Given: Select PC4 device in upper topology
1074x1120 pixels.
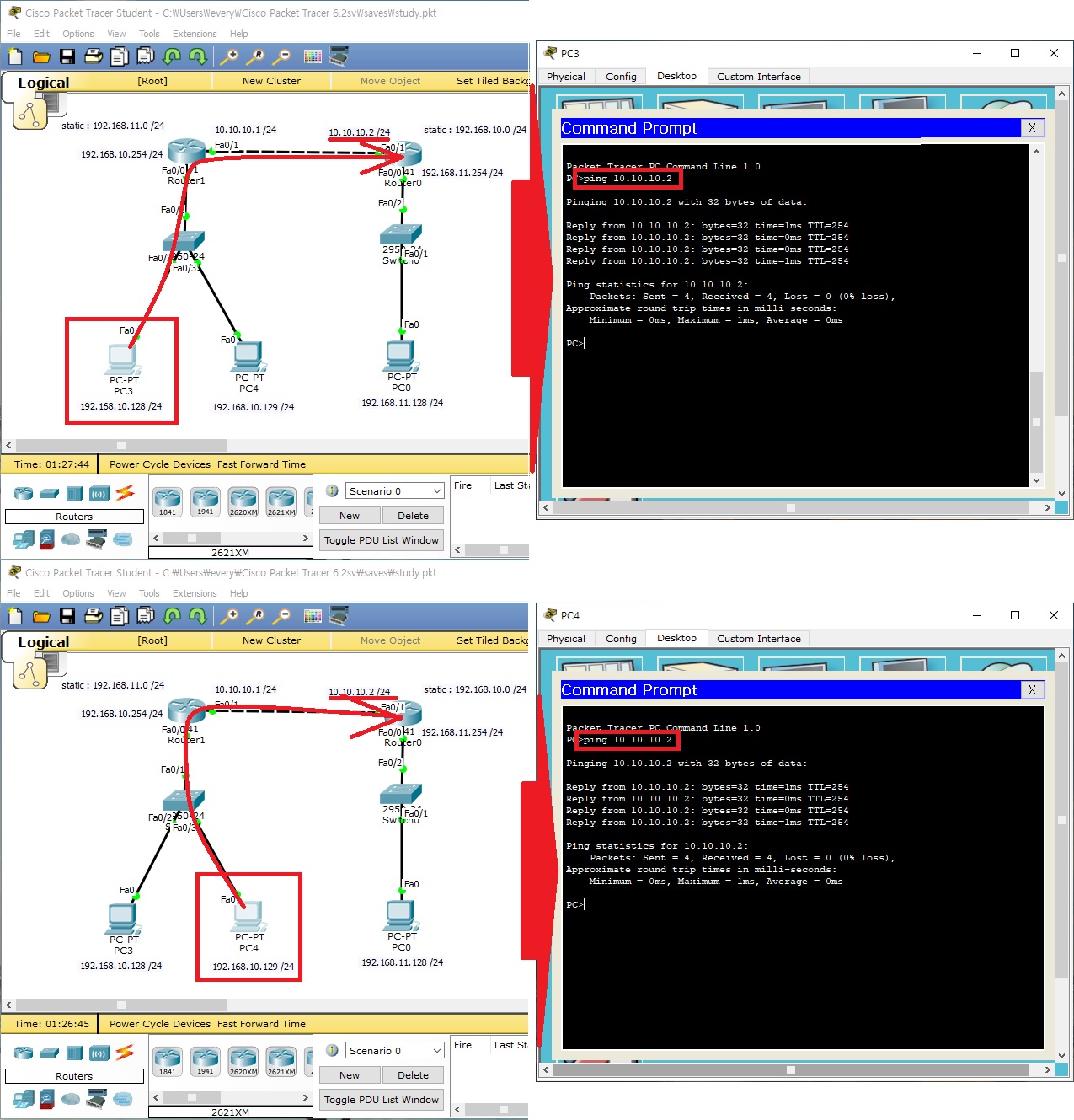Looking at the screenshot, I should tap(248, 357).
